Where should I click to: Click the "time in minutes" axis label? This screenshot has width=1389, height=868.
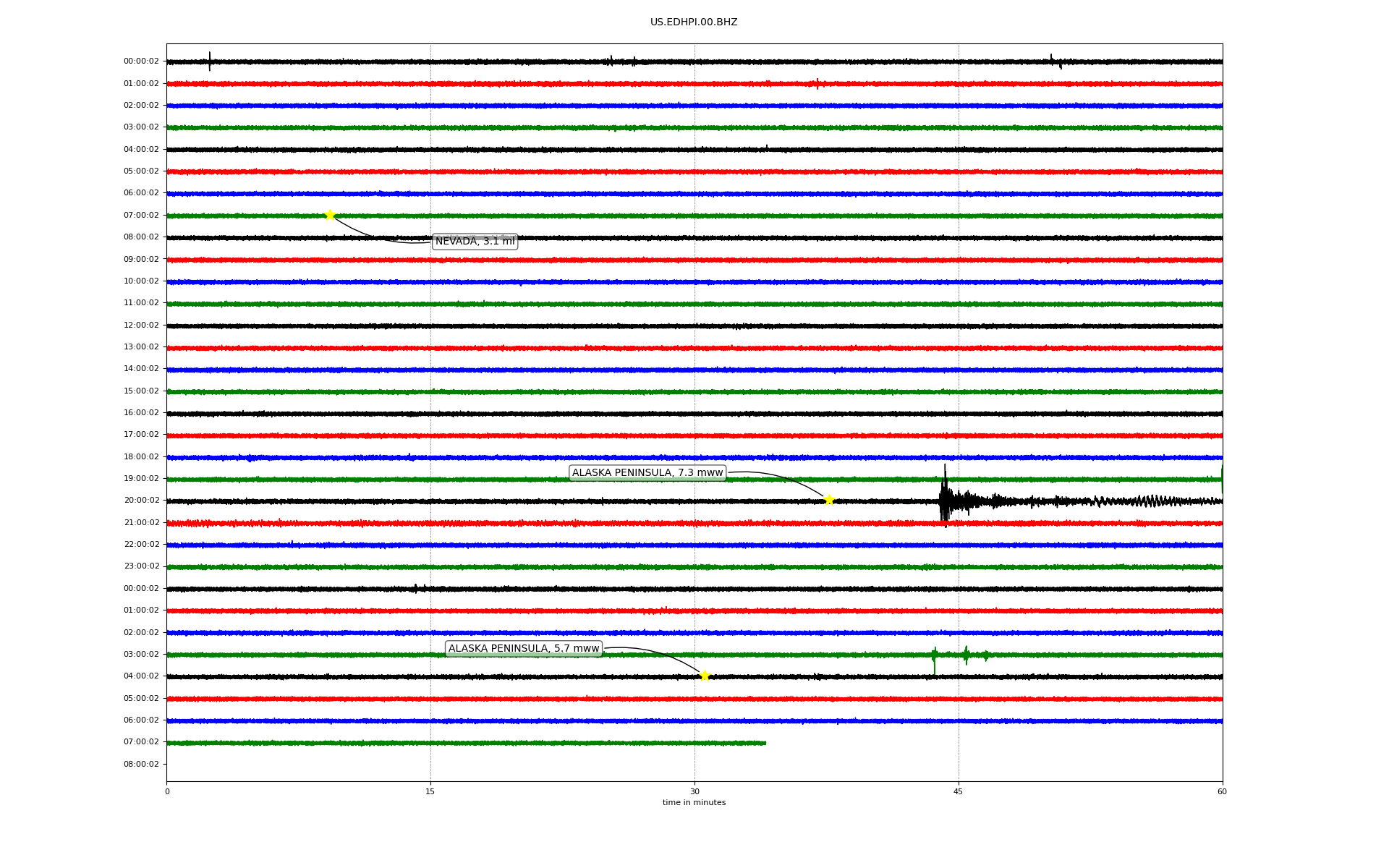(x=694, y=803)
